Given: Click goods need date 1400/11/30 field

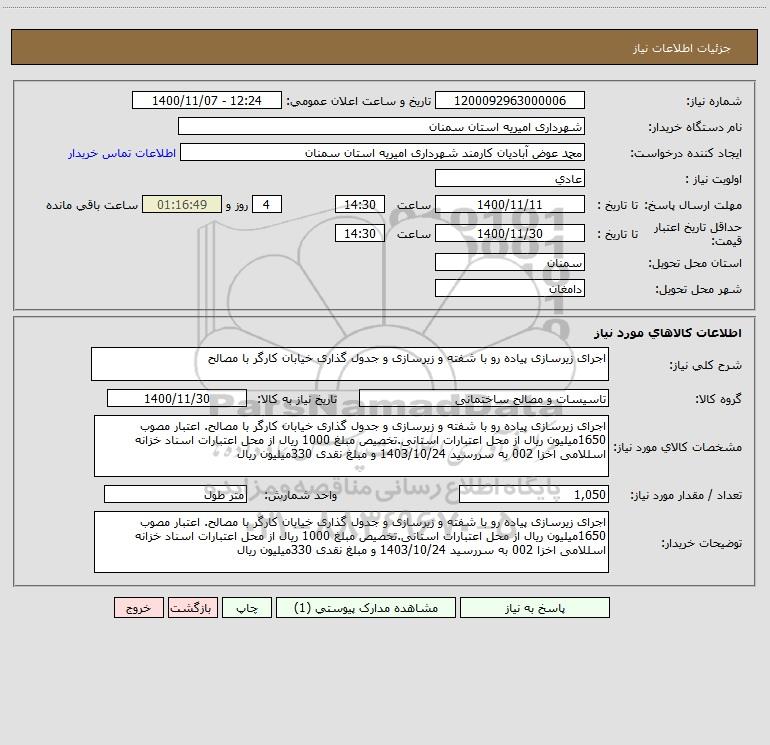Looking at the screenshot, I should coord(177,398).
